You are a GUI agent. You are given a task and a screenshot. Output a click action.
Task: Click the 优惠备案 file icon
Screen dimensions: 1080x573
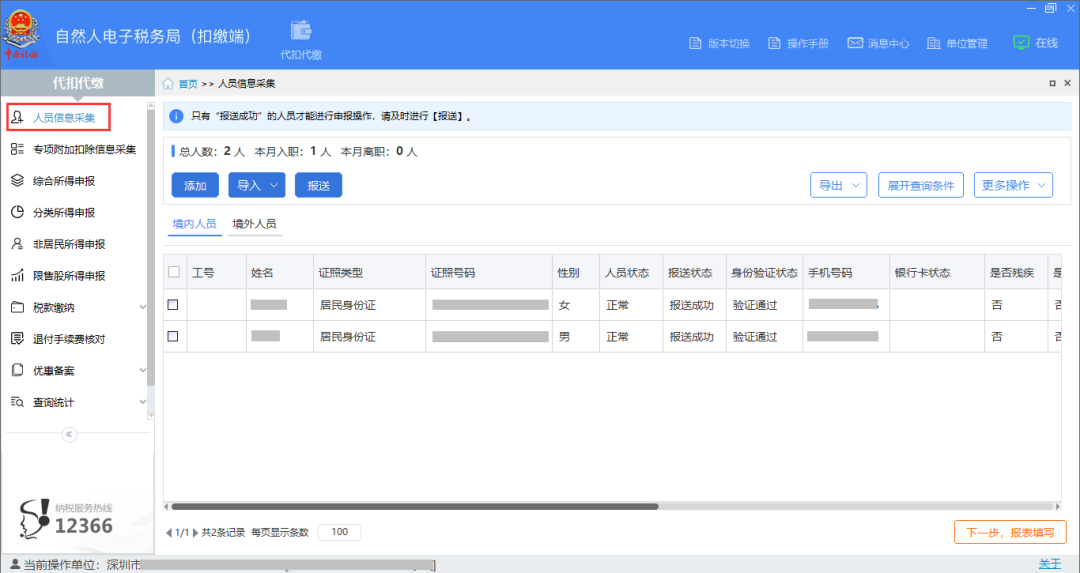[x=18, y=371]
